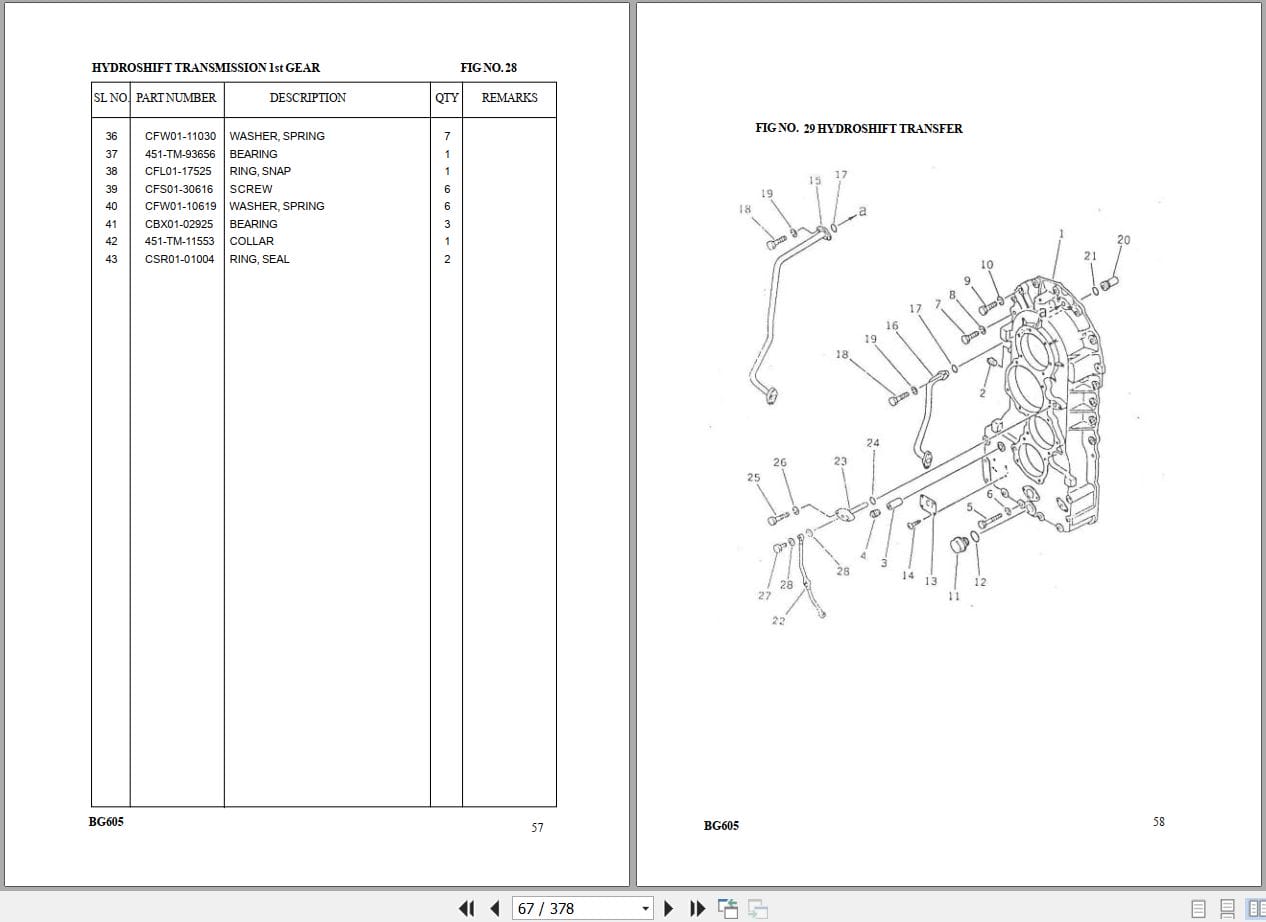Click part number CFW01-11030
The width and height of the screenshot is (1266, 922).
tap(180, 136)
